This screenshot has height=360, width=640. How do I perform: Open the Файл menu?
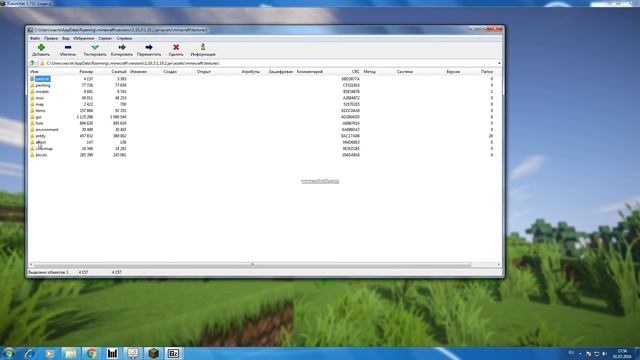(35, 38)
